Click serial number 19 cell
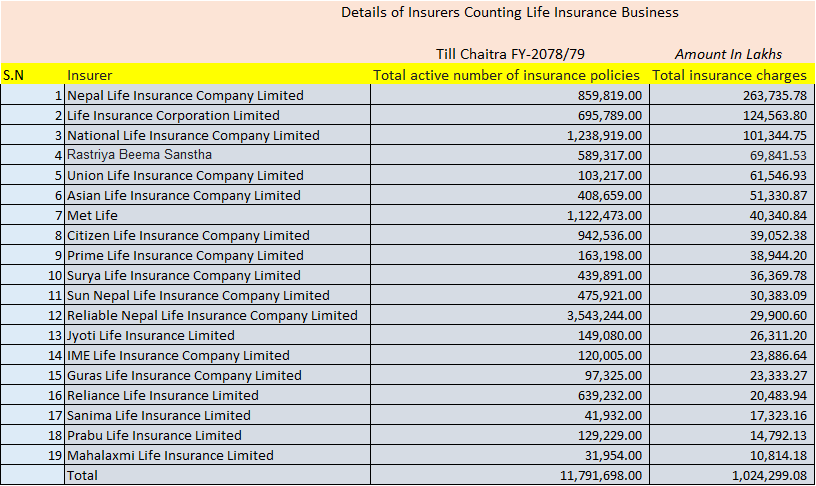The height and width of the screenshot is (486, 816). pyautogui.click(x=33, y=456)
